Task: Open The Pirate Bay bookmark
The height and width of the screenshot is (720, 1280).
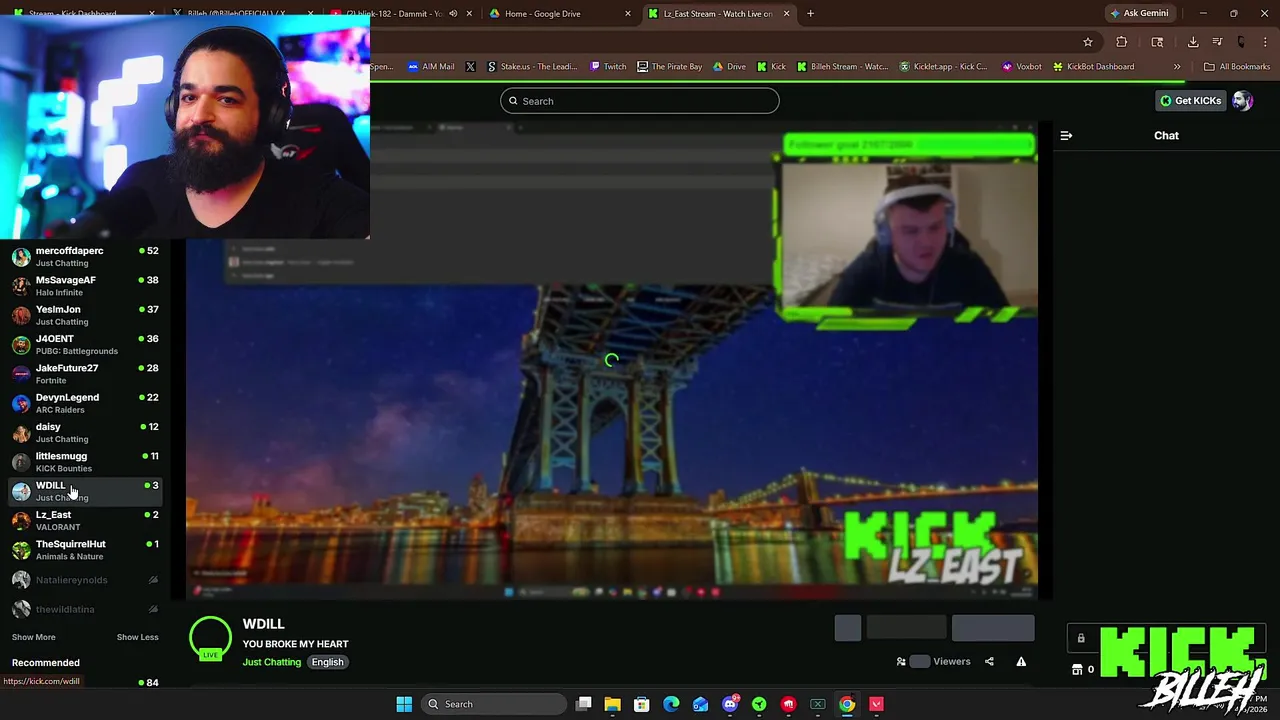Action: click(x=670, y=67)
